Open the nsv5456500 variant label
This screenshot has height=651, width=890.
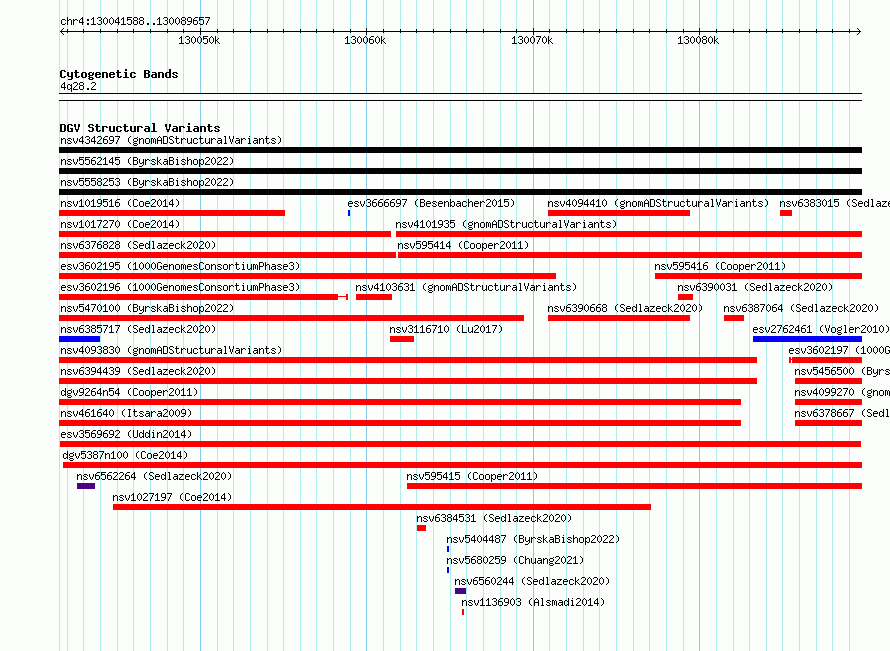pos(842,371)
